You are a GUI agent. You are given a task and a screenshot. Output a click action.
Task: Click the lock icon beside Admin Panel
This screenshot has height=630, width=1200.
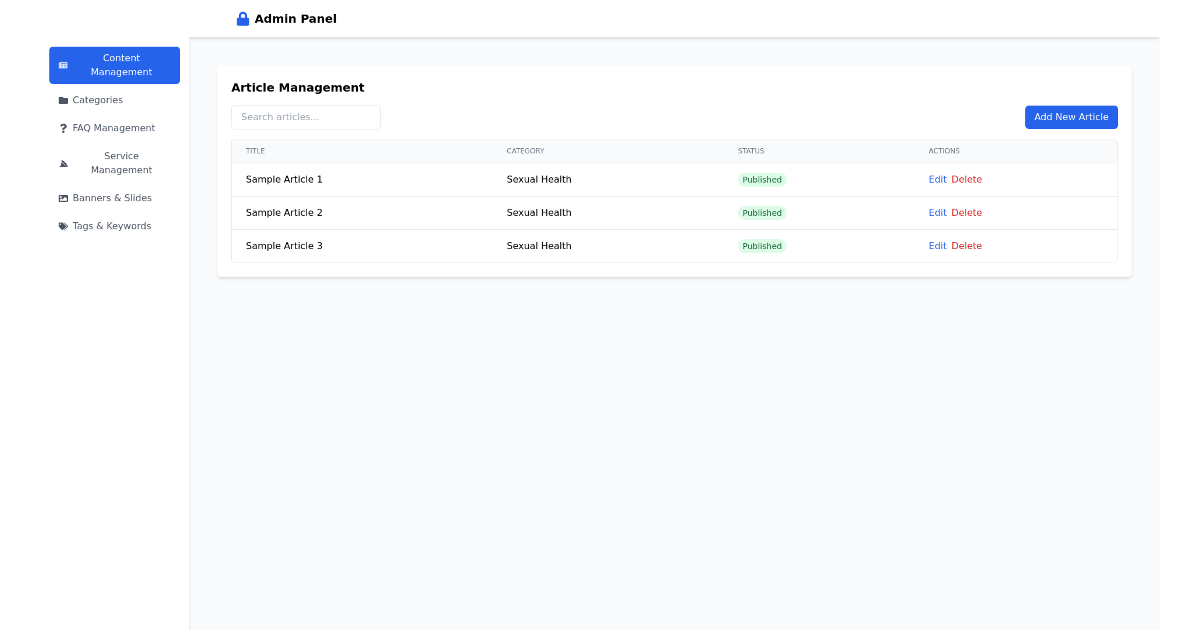coord(242,18)
